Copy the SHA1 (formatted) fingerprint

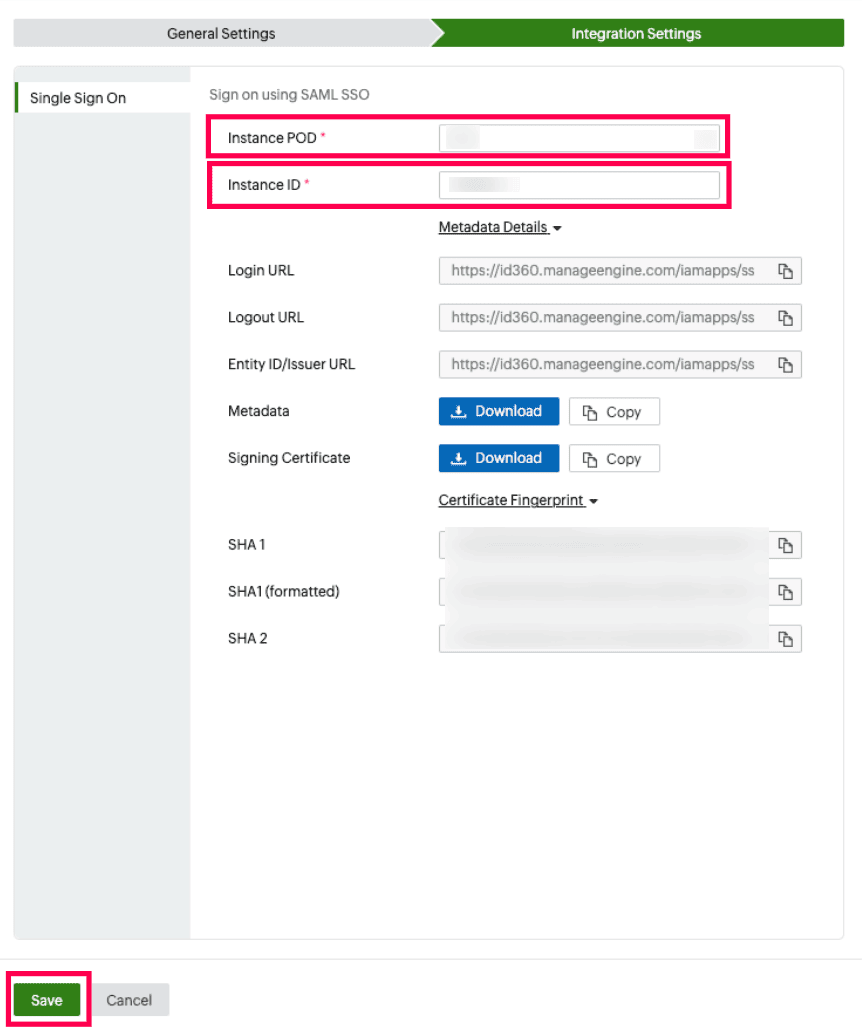tap(786, 591)
